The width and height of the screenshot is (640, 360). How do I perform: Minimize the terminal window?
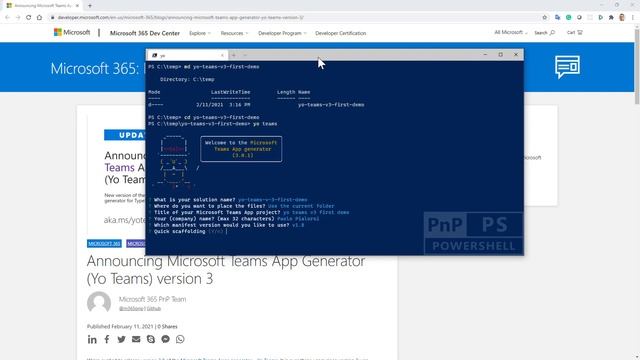[485, 55]
